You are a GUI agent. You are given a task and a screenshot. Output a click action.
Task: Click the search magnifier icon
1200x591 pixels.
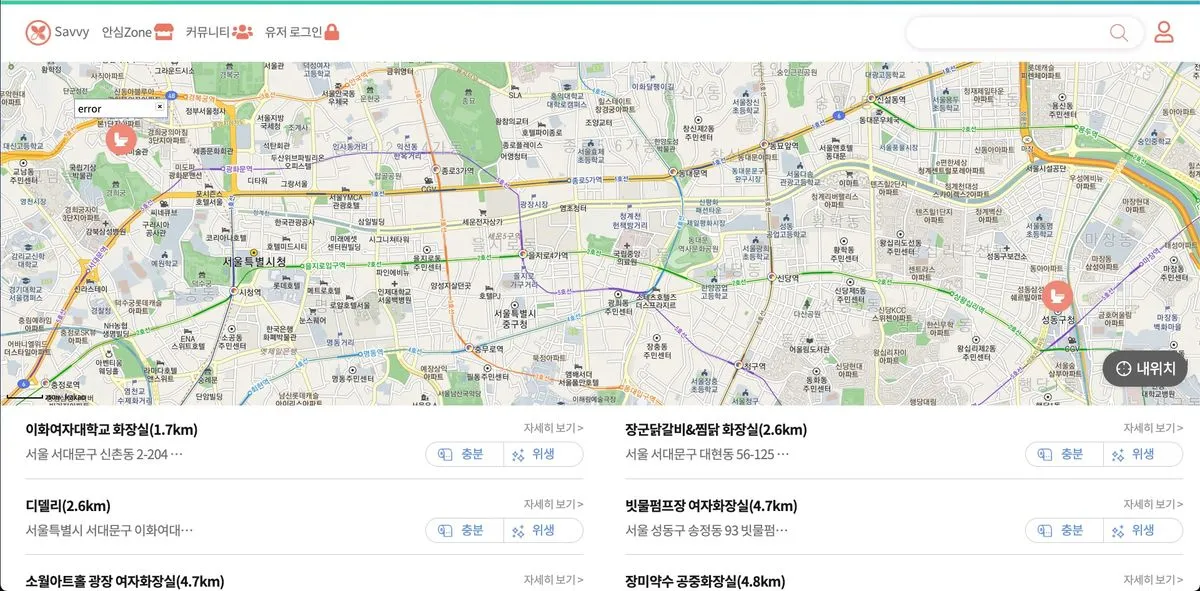point(1118,33)
